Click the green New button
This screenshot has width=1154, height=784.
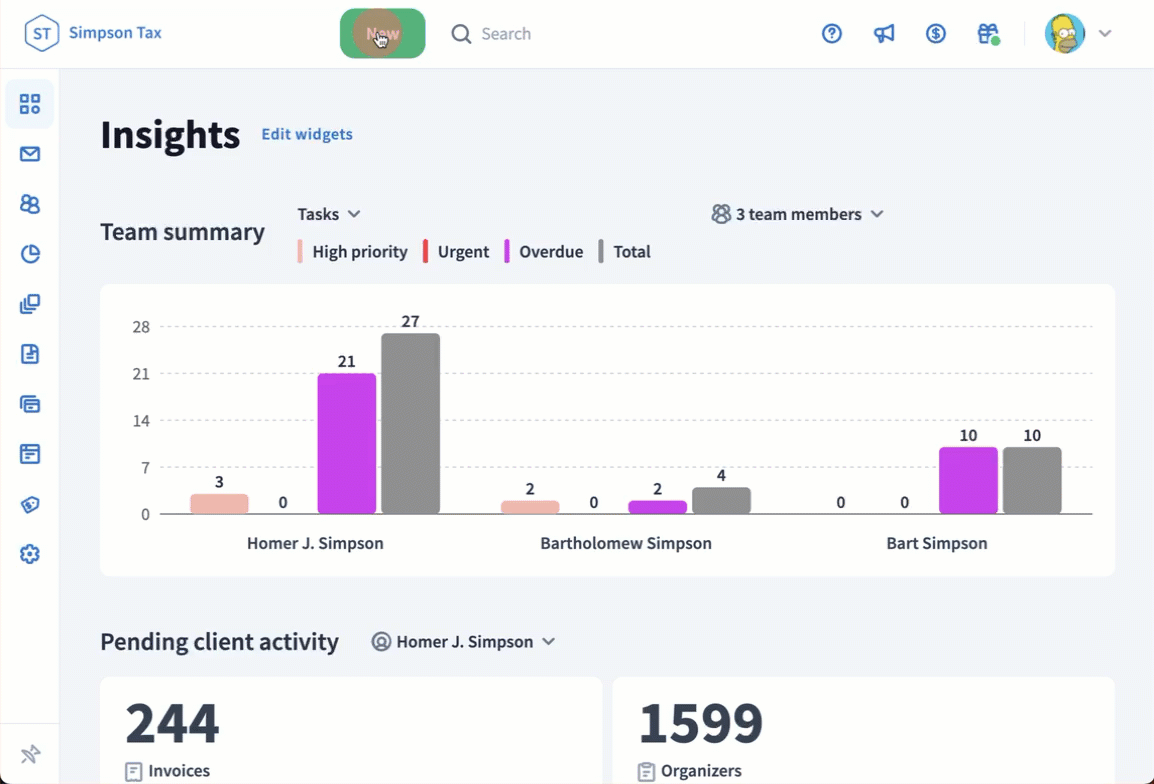click(382, 34)
